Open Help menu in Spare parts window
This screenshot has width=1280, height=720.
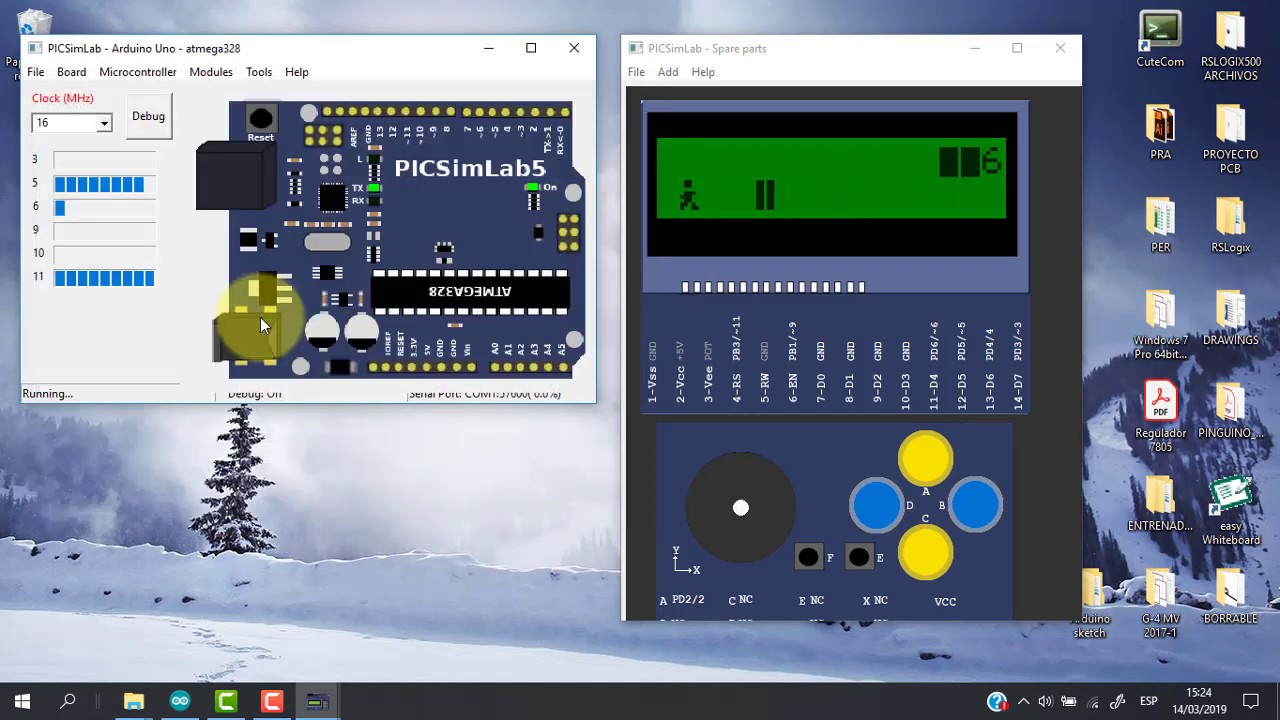click(703, 72)
